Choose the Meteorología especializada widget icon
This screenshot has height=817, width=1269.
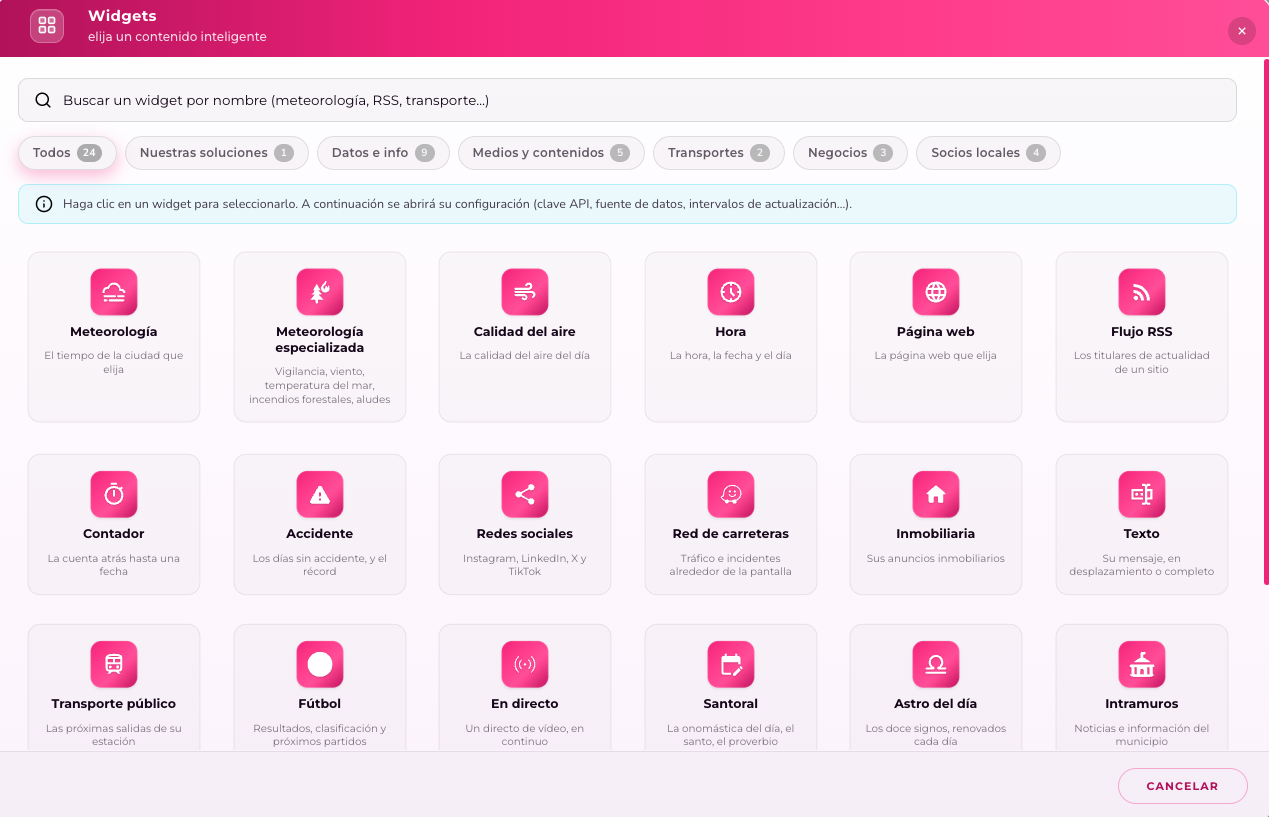tap(320, 292)
